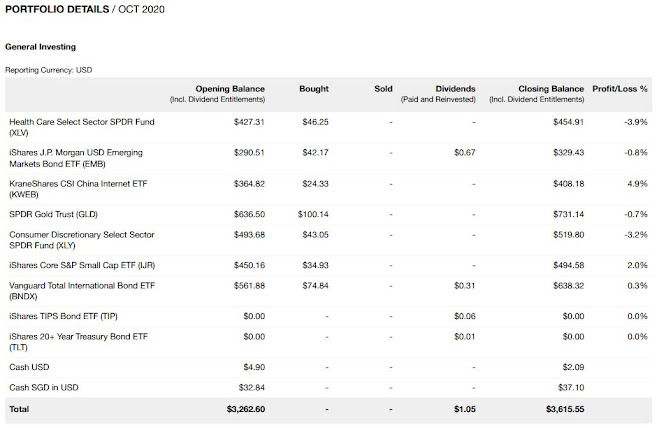Click the Total row label
The image size is (657, 428).
(19, 409)
